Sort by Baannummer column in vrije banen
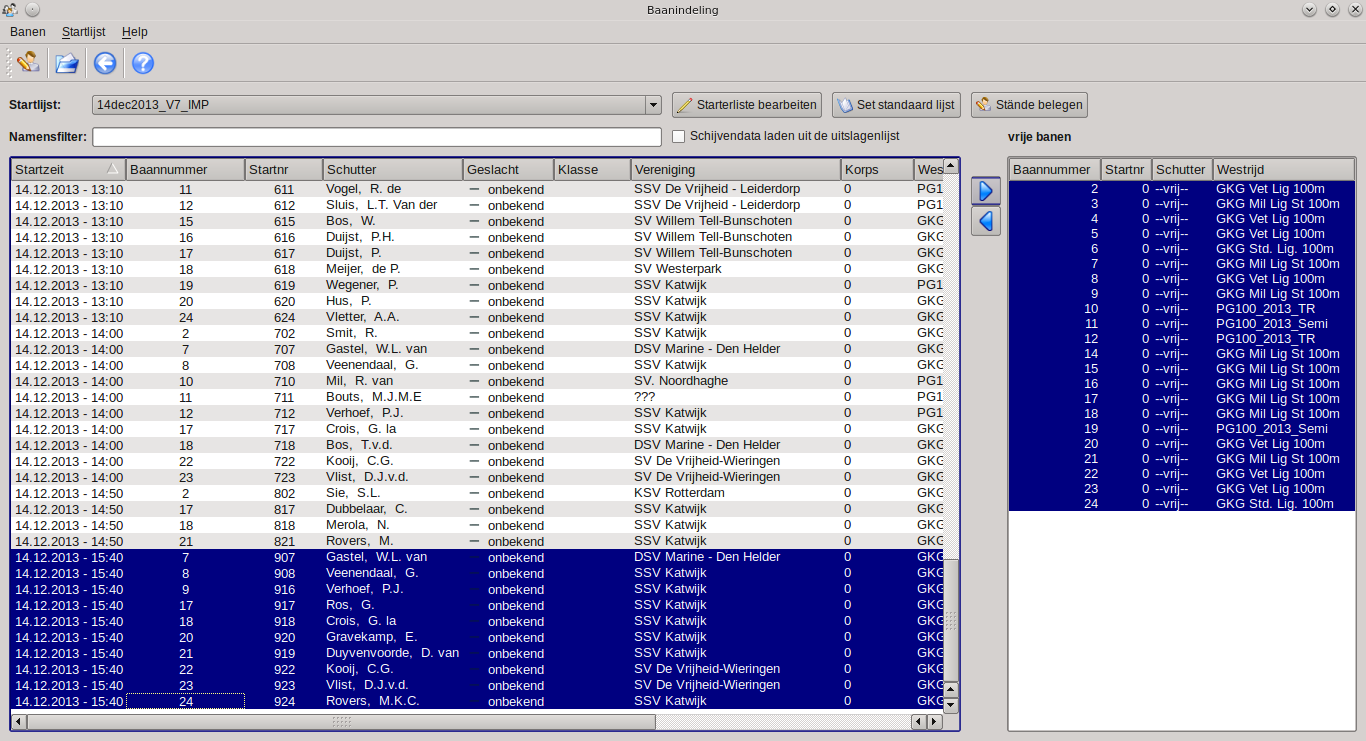The image size is (1366, 741). click(1053, 169)
